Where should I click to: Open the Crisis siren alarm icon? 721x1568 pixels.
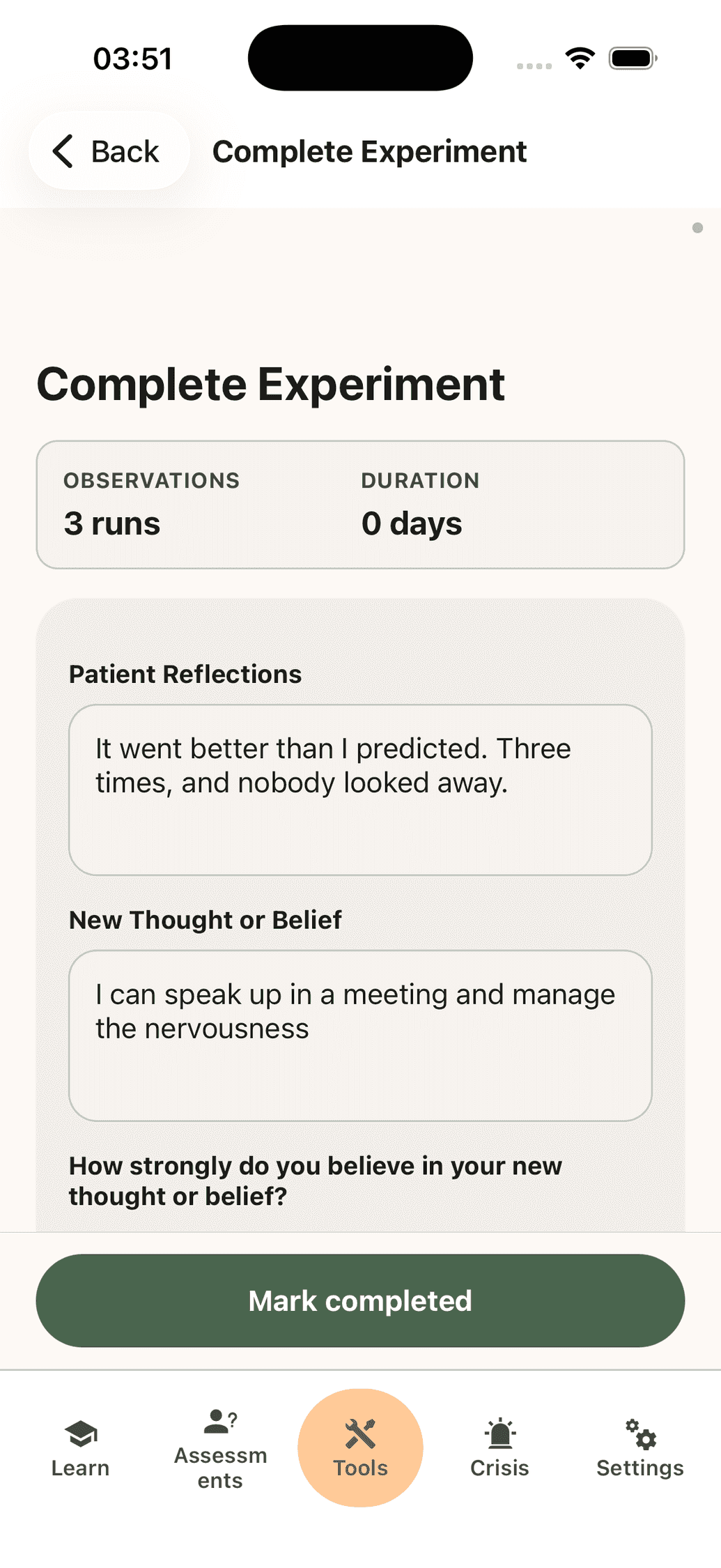499,1434
